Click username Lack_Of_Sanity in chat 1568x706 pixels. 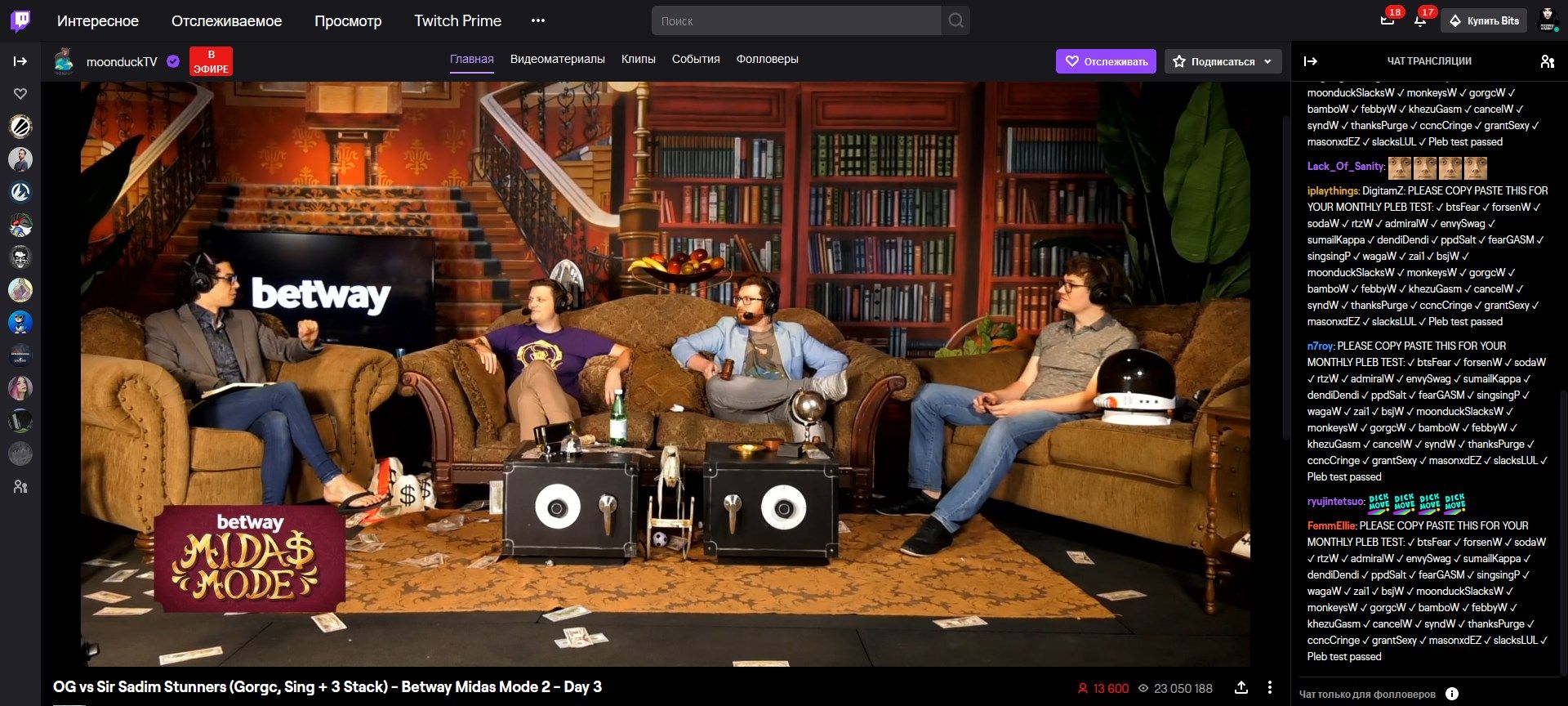pos(1346,166)
